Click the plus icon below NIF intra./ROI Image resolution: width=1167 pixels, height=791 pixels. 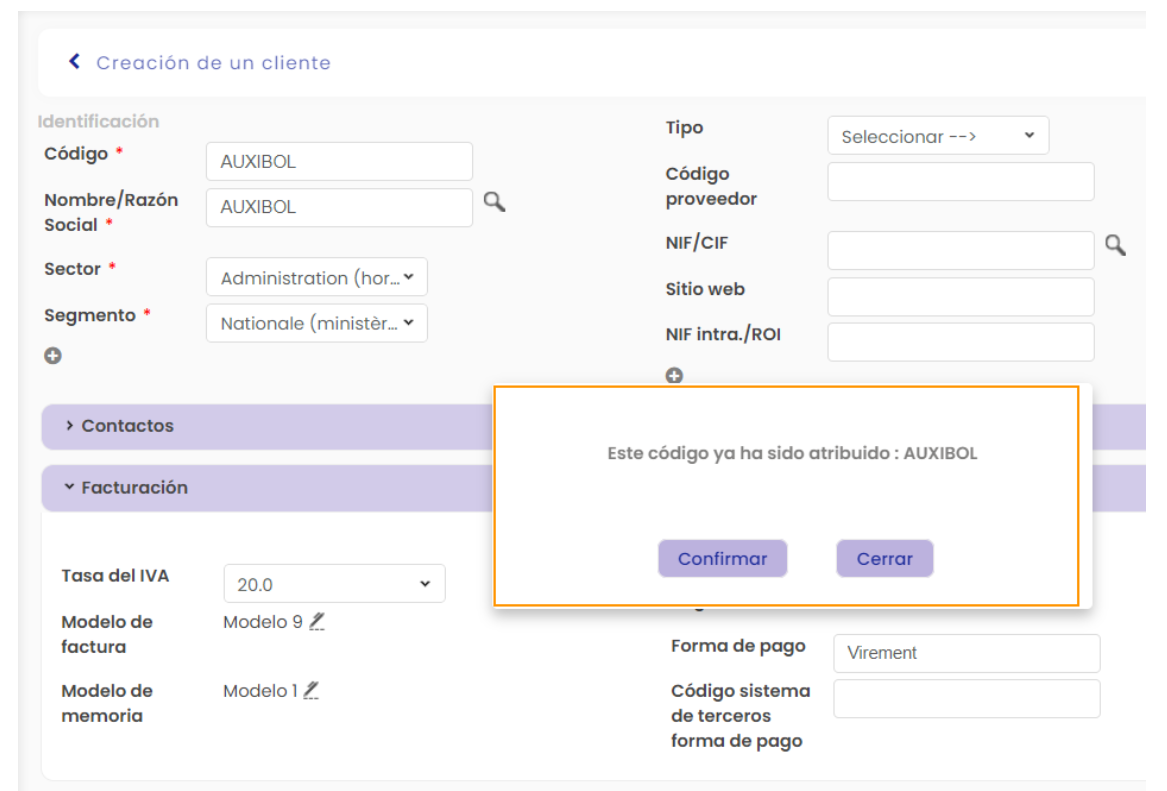[x=674, y=376]
